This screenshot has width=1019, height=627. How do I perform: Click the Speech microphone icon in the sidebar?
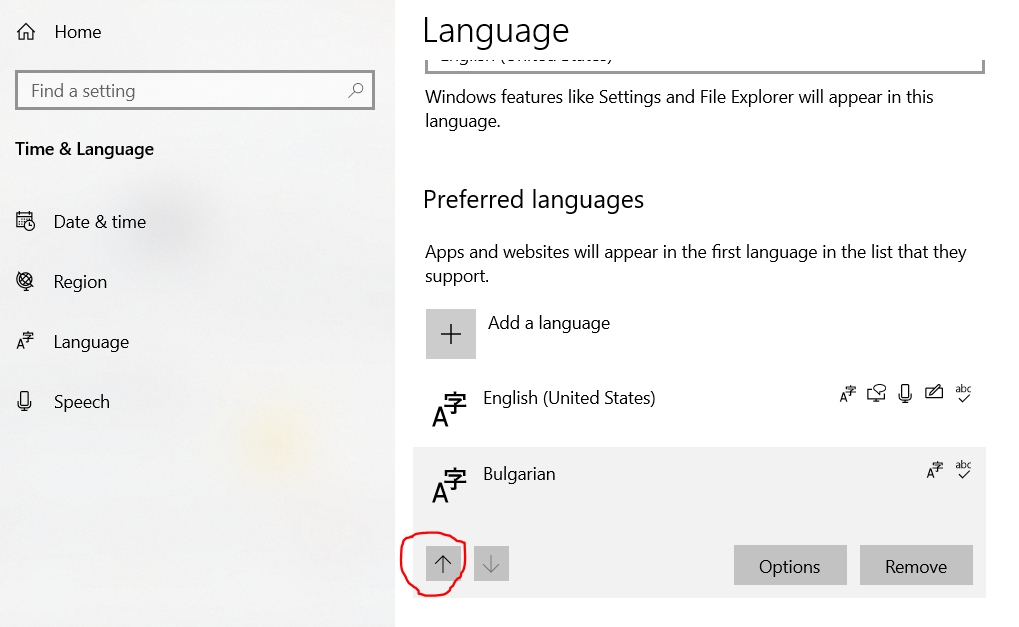click(25, 402)
